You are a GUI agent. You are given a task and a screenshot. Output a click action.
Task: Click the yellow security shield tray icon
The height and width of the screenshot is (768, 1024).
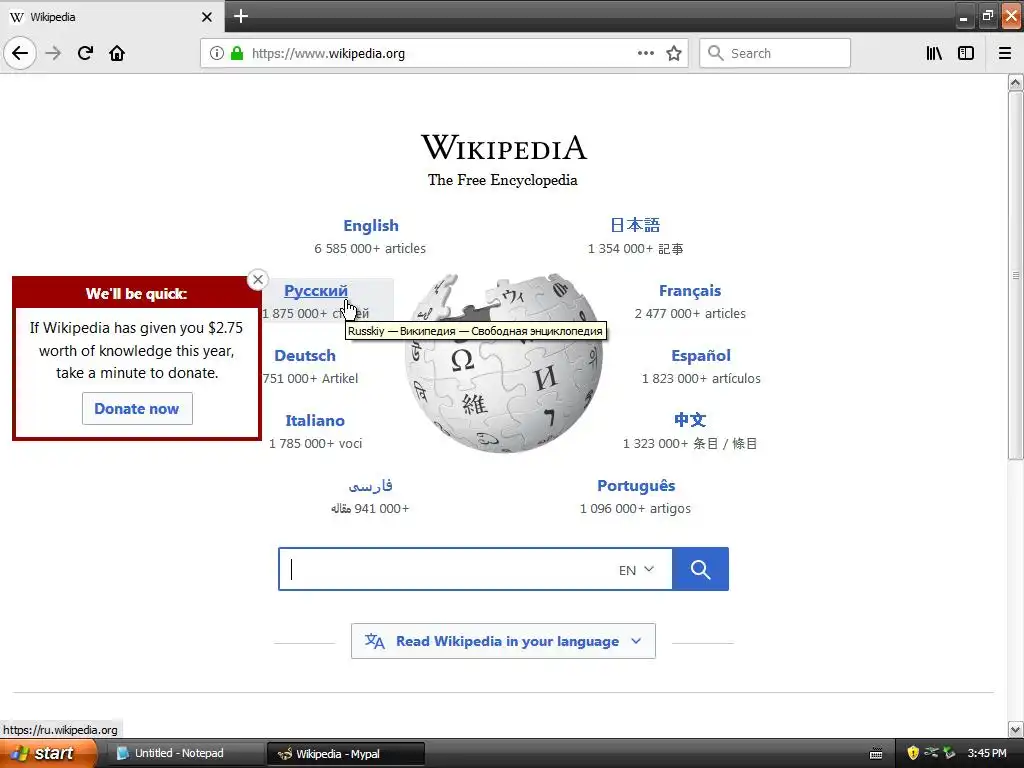(913, 753)
